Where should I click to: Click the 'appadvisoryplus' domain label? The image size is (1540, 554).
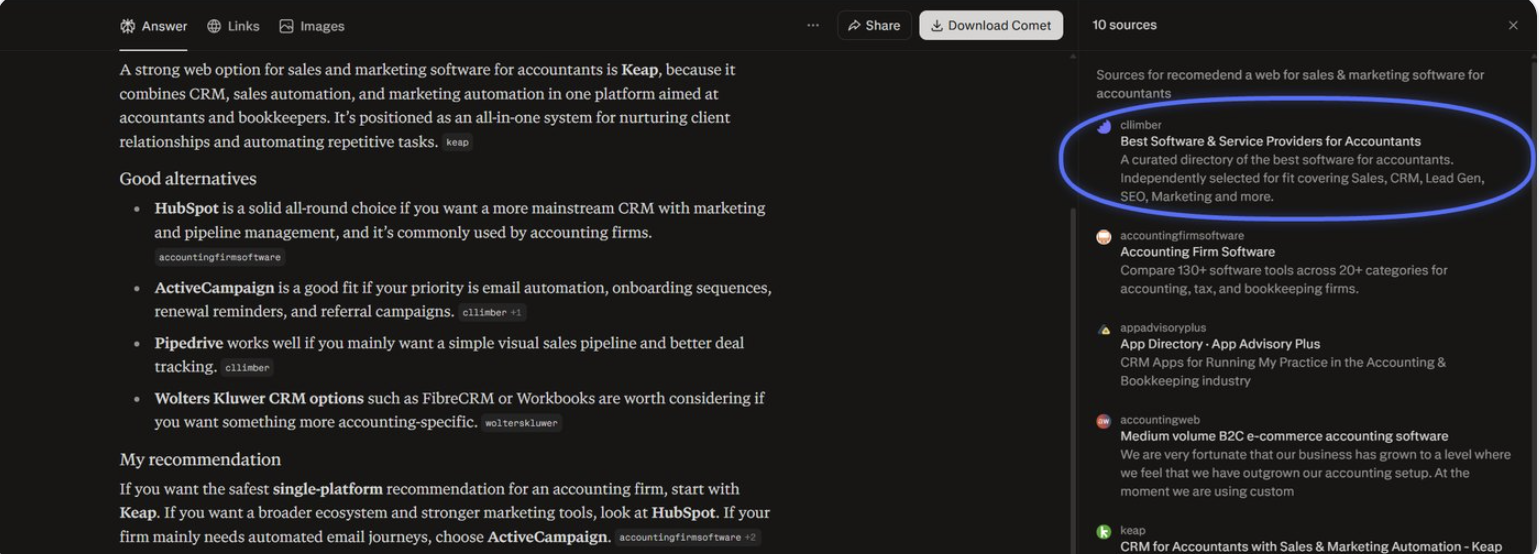pyautogui.click(x=1163, y=328)
